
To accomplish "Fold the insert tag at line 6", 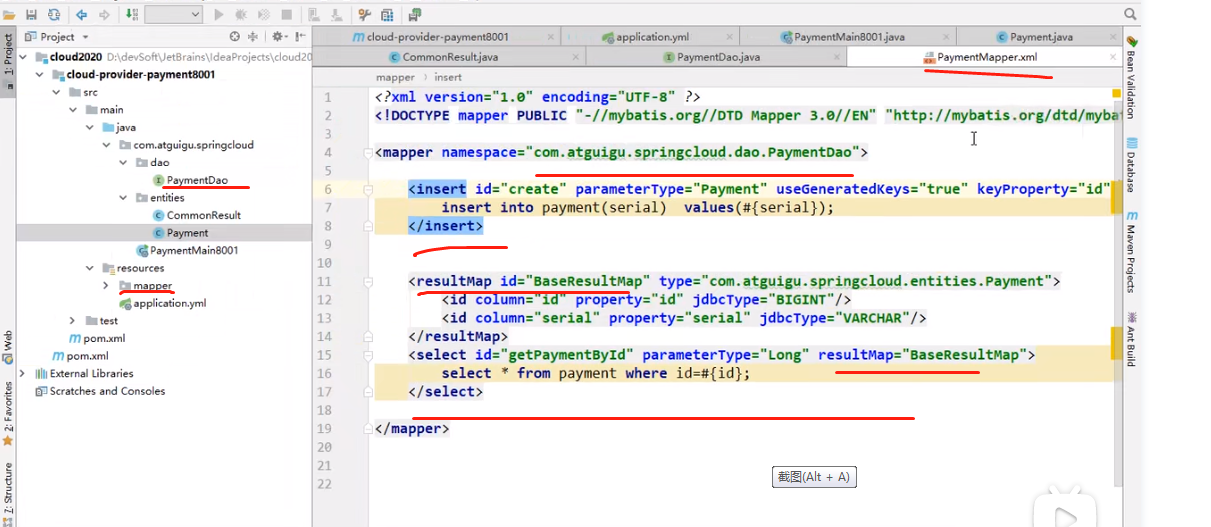I will tap(369, 189).
